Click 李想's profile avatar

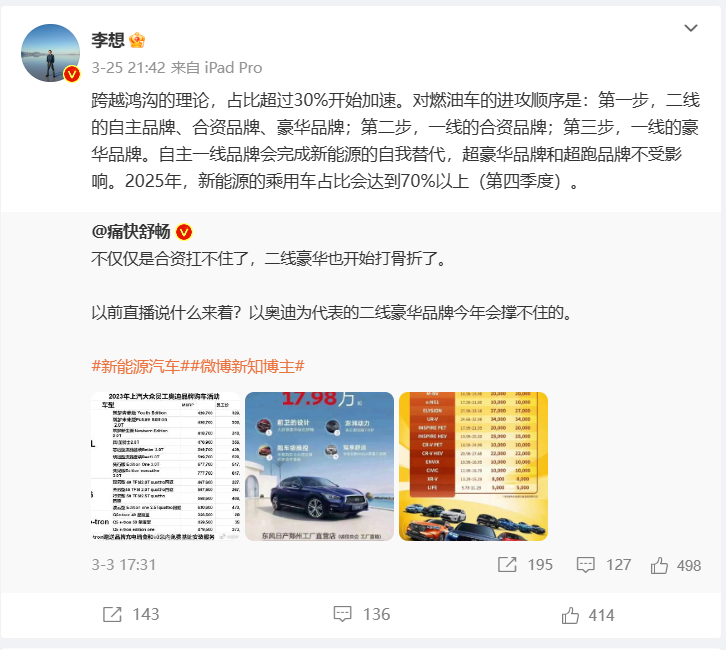pos(50,53)
